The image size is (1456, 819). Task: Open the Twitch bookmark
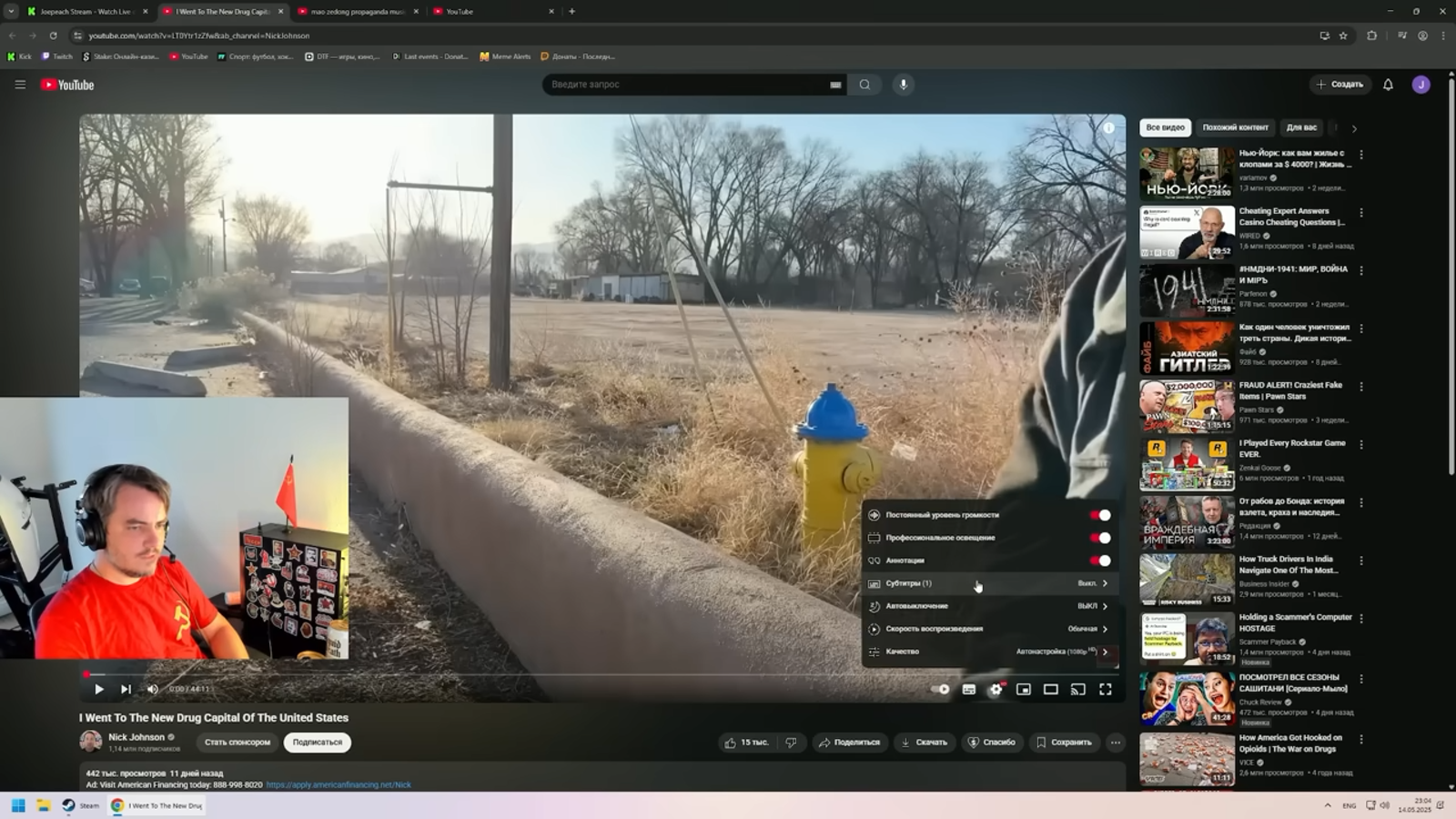pyautogui.click(x=57, y=56)
